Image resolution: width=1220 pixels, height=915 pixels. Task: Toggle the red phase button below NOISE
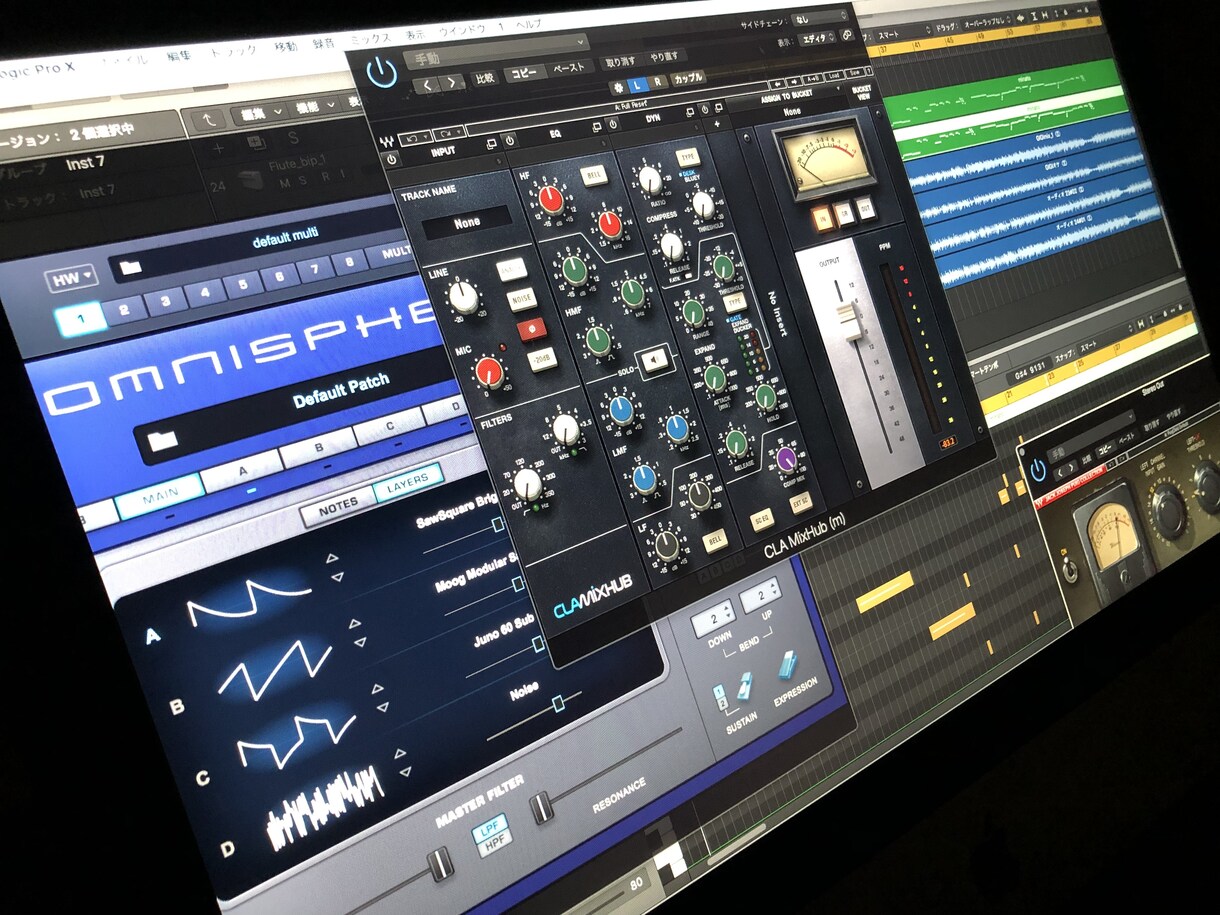531,329
